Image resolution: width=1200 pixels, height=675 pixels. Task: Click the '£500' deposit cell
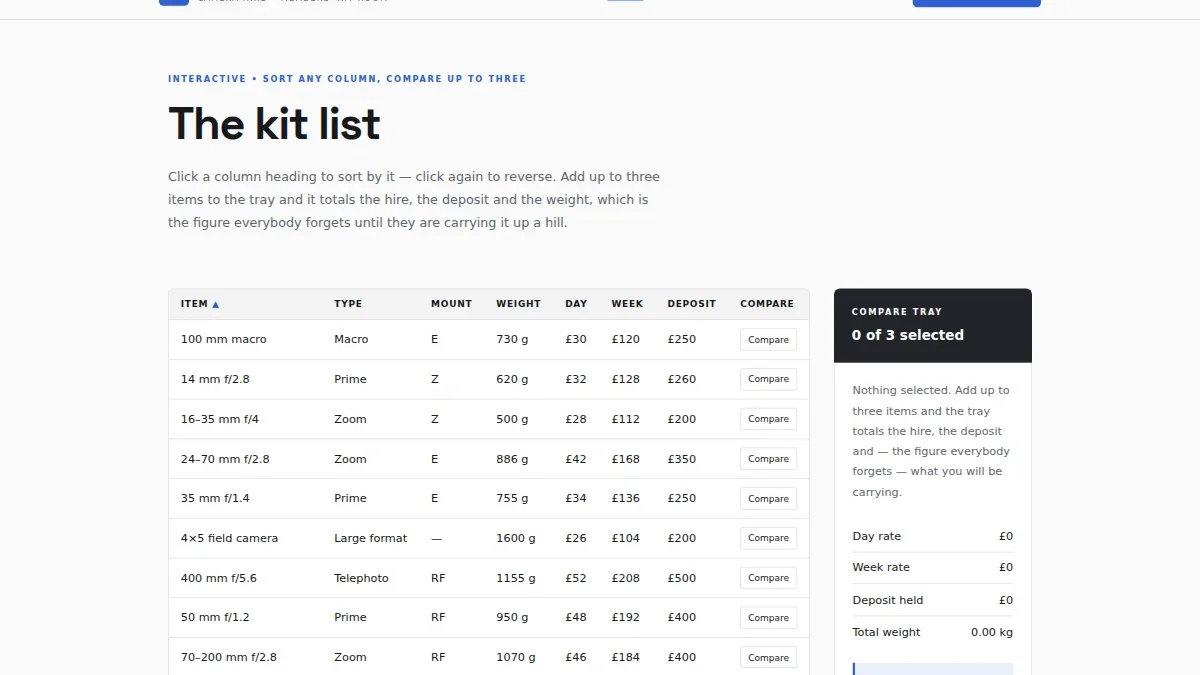682,578
